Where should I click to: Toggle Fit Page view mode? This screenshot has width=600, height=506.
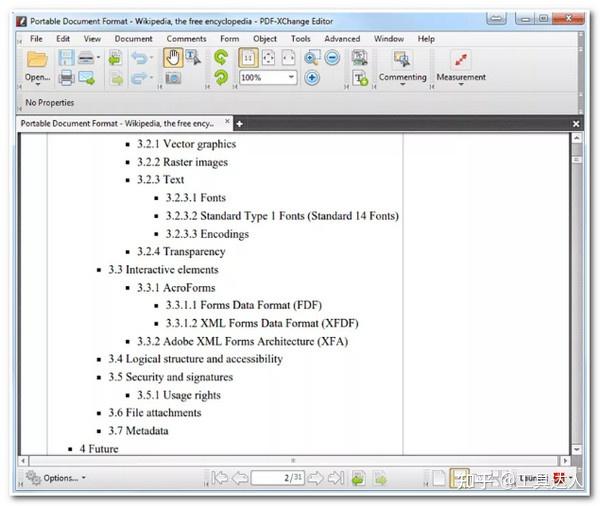[268, 58]
